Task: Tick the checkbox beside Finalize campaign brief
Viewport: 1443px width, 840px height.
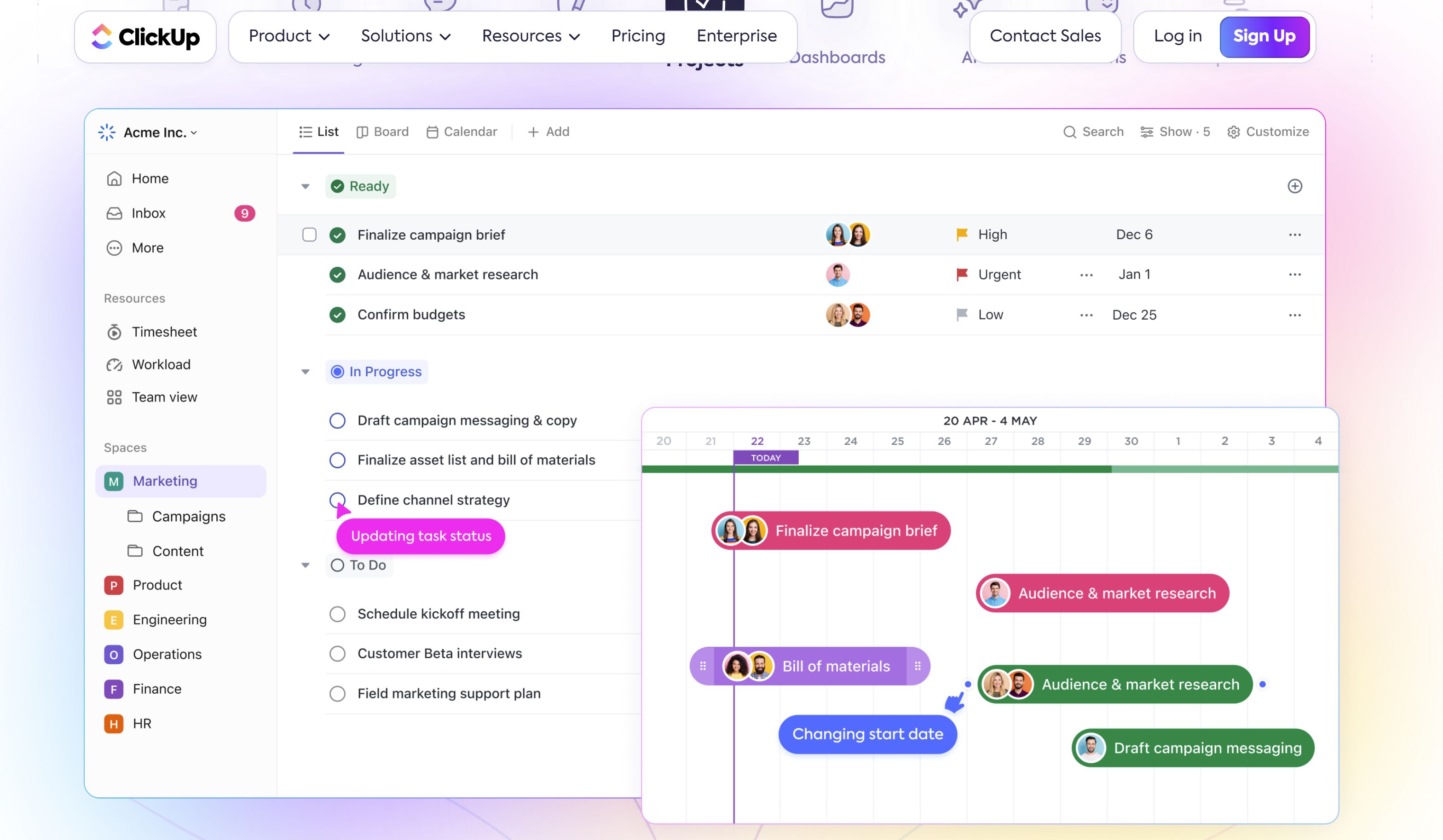Action: (x=309, y=235)
